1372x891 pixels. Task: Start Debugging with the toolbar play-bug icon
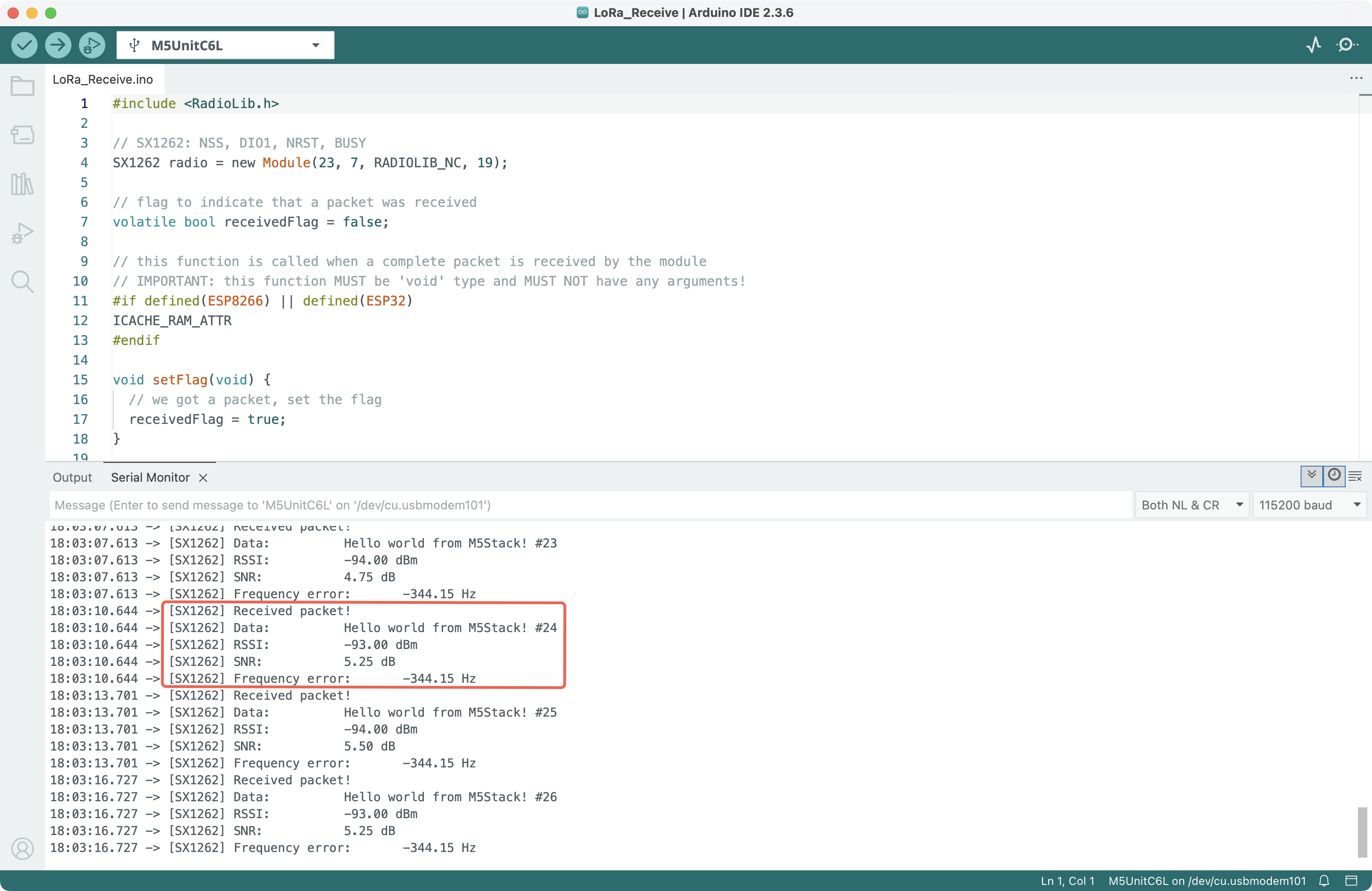point(92,45)
